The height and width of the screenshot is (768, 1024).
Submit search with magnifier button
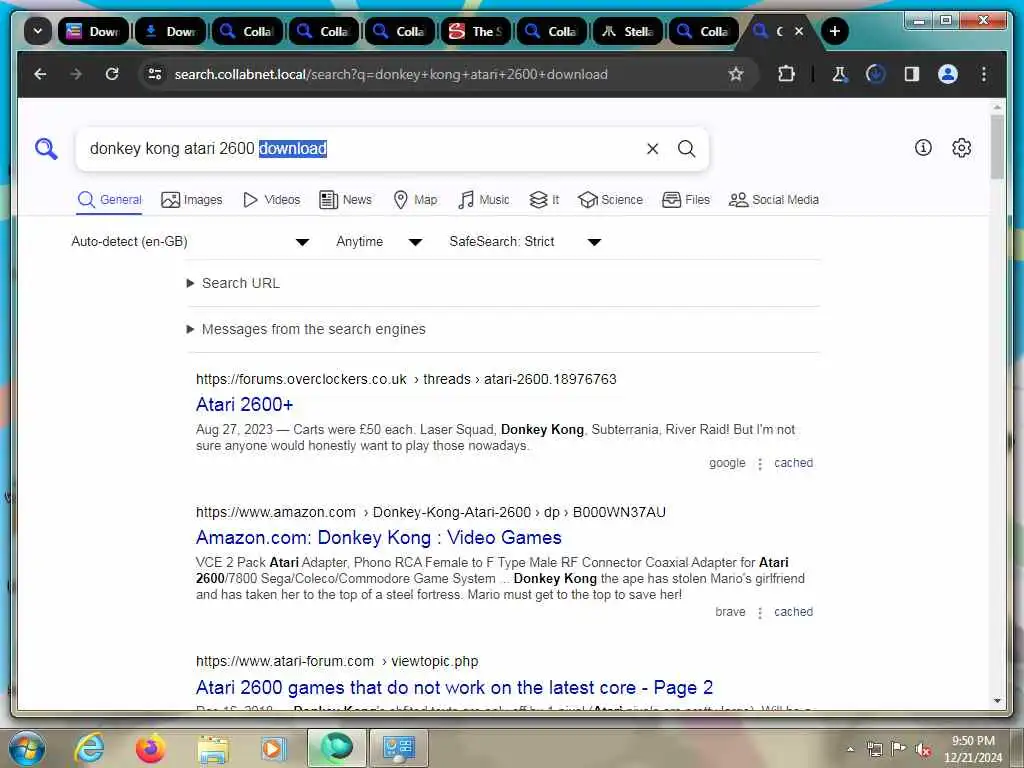pos(686,149)
